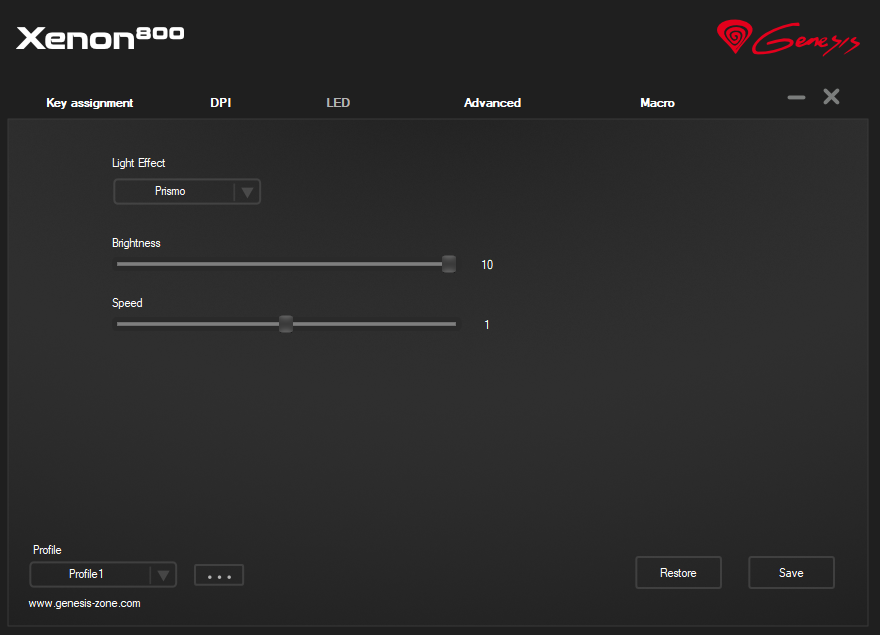Select the LED tab

(x=338, y=103)
